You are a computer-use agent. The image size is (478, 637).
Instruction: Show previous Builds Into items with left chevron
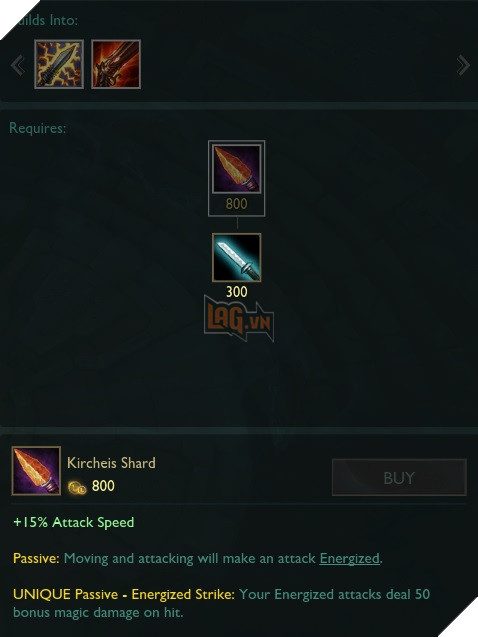pos(18,65)
